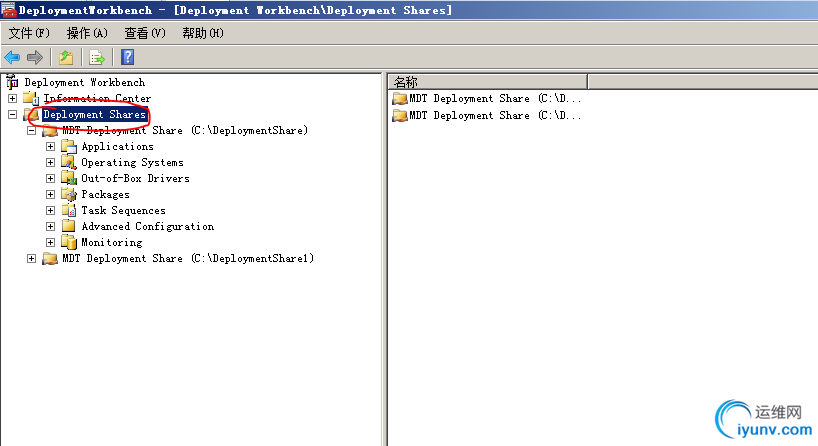Click the DeploymentShare1 folder icon in tree
Image resolution: width=818 pixels, height=446 pixels.
tap(50, 258)
